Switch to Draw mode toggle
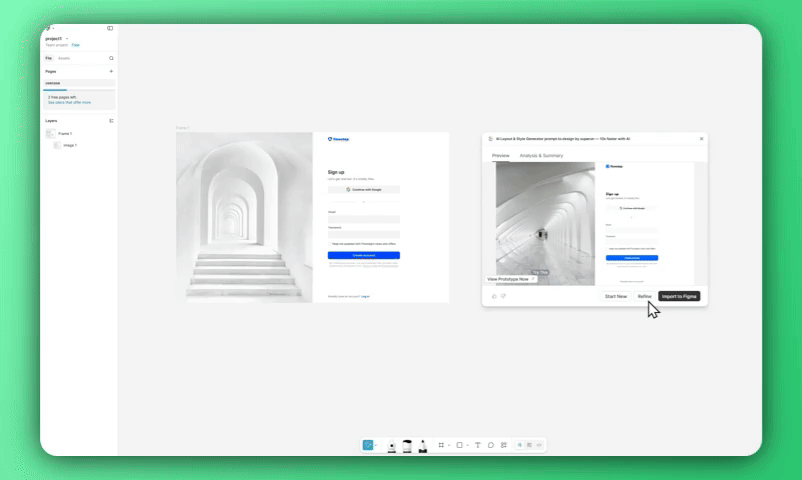The height and width of the screenshot is (480, 802). pos(520,445)
